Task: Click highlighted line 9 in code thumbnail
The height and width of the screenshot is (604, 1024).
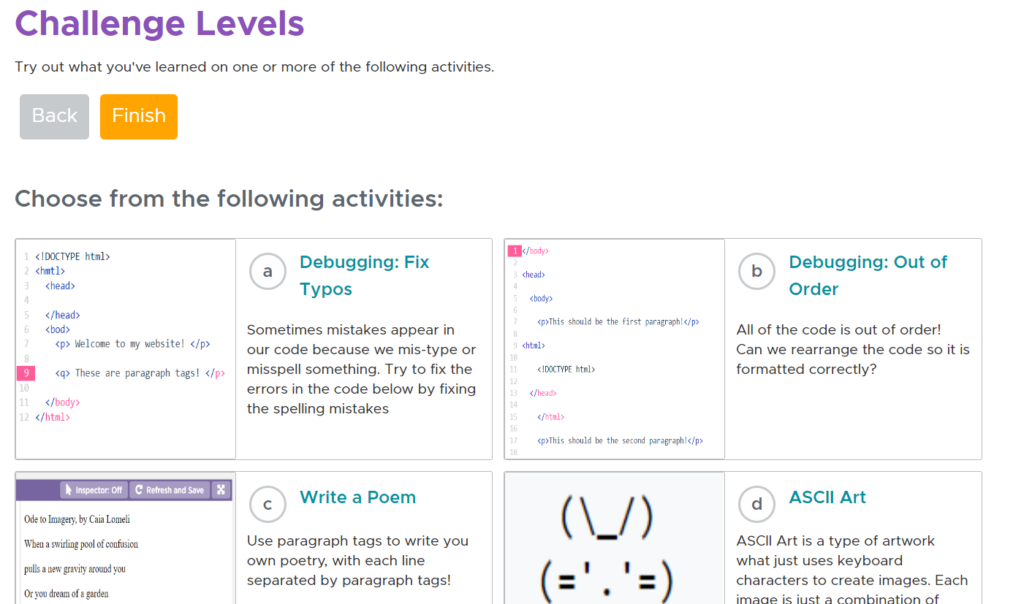Action: [27, 373]
